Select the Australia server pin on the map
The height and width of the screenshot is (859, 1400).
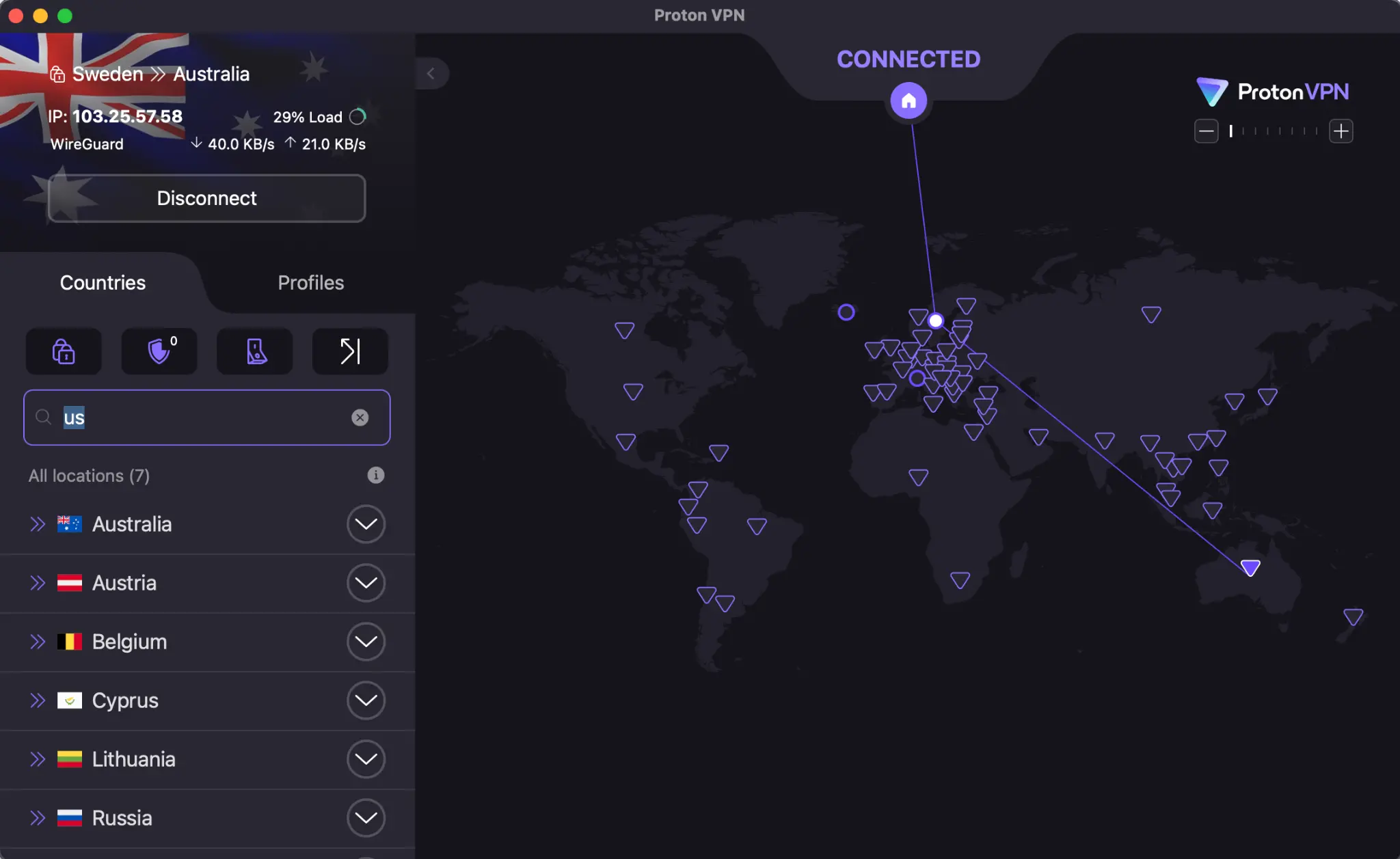point(1250,567)
